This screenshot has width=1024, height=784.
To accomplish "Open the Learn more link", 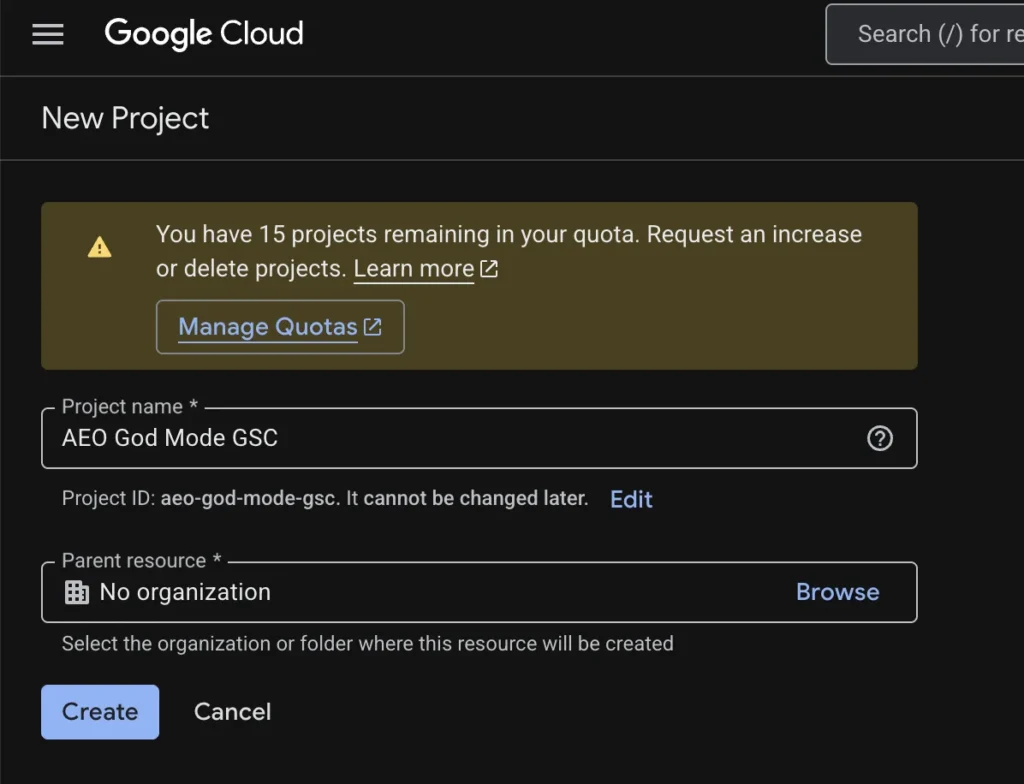I will click(x=414, y=269).
